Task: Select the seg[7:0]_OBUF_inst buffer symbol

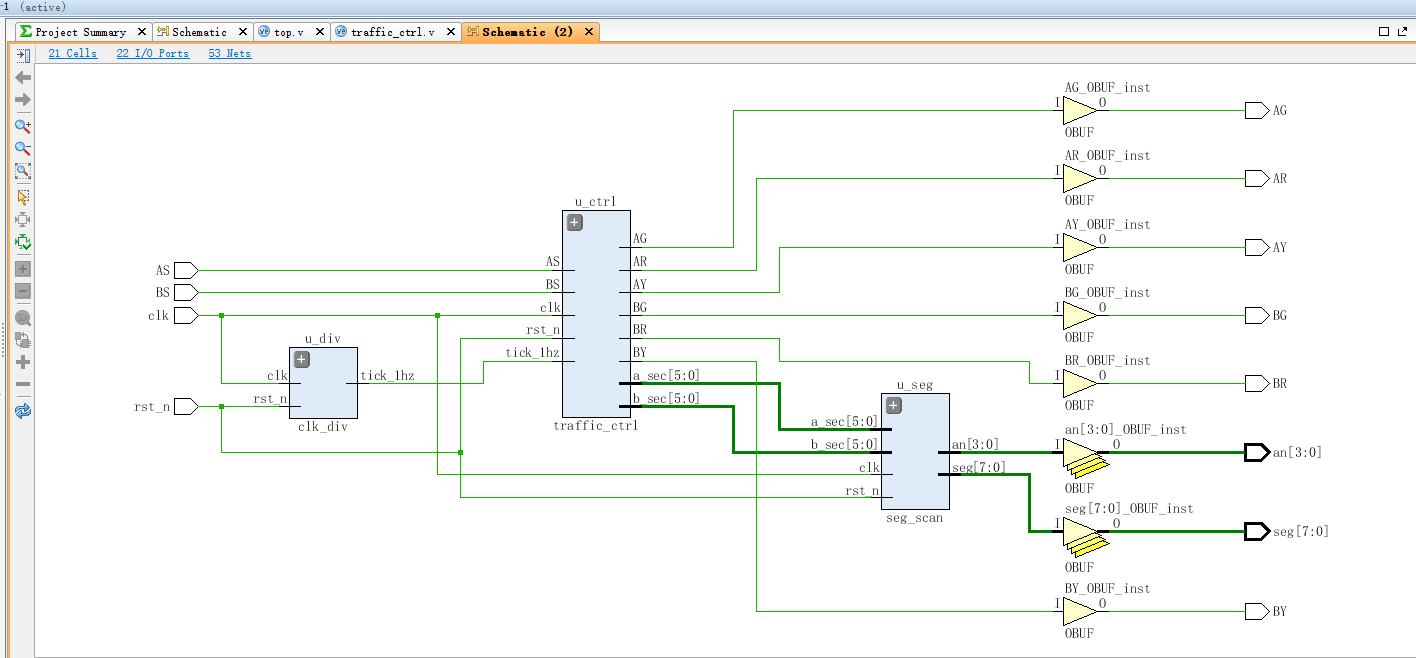Action: 1085,538
